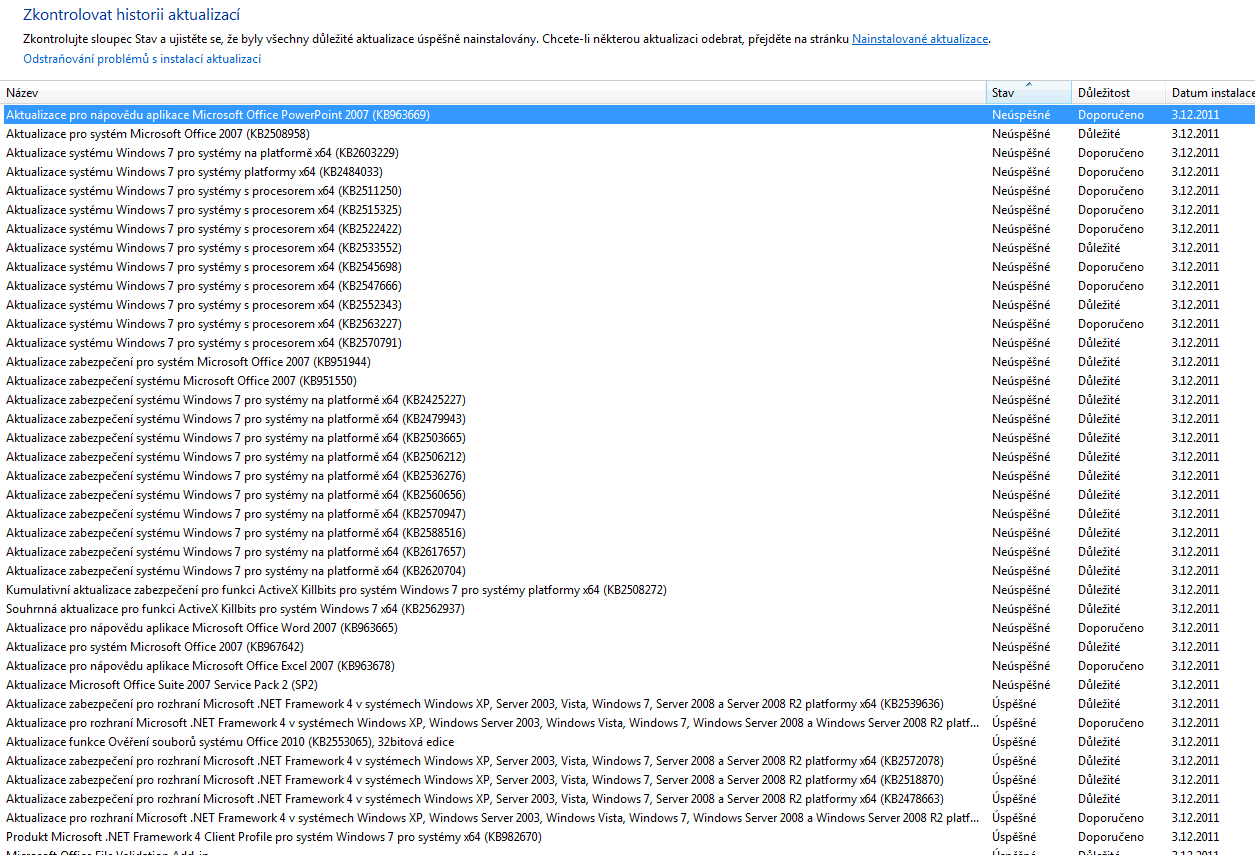Select PowerPoint 2007 help update KB963669
This screenshot has height=855, width=1255.
click(x=627, y=115)
